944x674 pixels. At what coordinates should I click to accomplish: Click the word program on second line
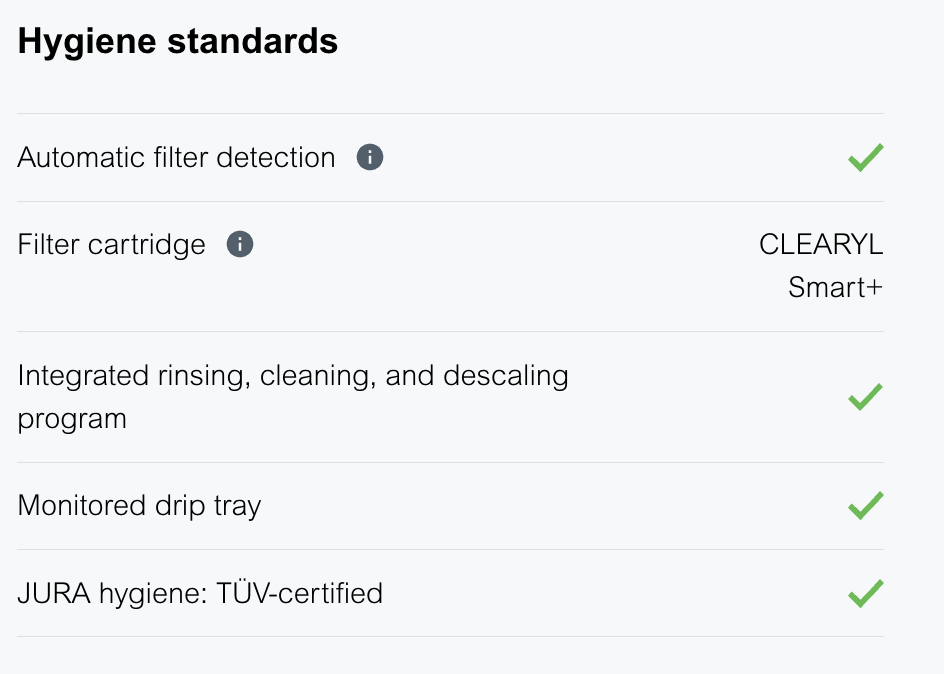coord(72,419)
